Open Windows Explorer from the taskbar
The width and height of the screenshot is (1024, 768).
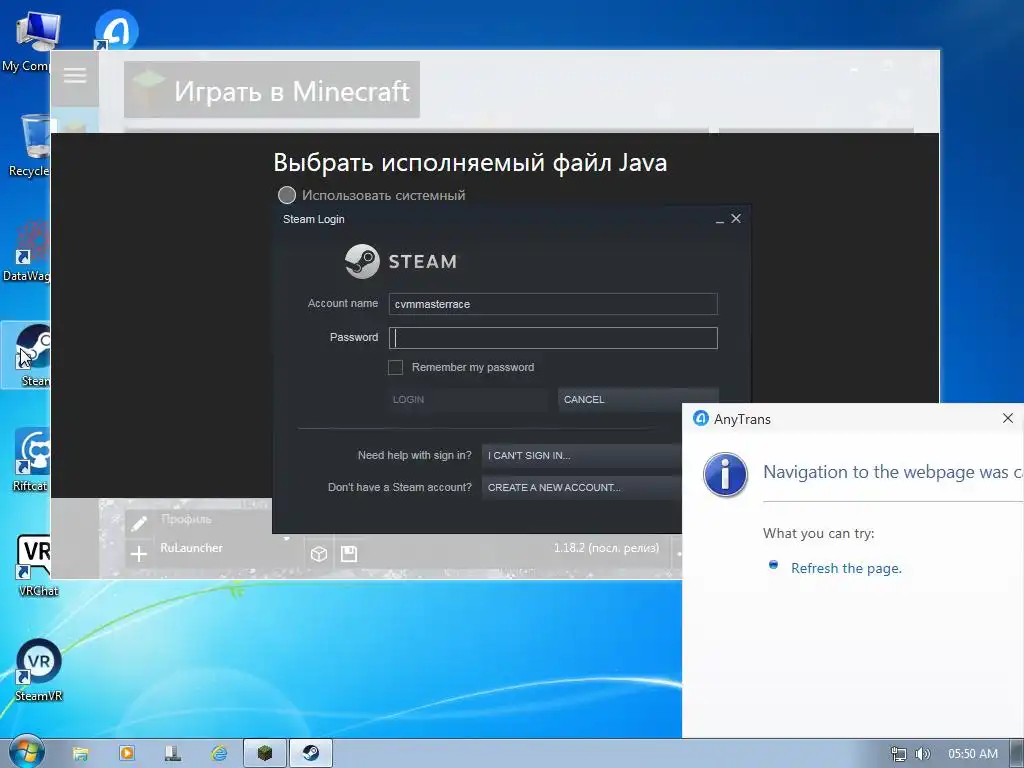tap(80, 754)
